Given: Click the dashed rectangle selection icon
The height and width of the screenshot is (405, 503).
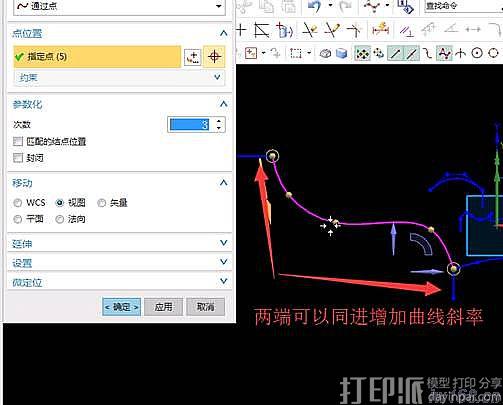Looking at the screenshot, I should coord(296,53).
